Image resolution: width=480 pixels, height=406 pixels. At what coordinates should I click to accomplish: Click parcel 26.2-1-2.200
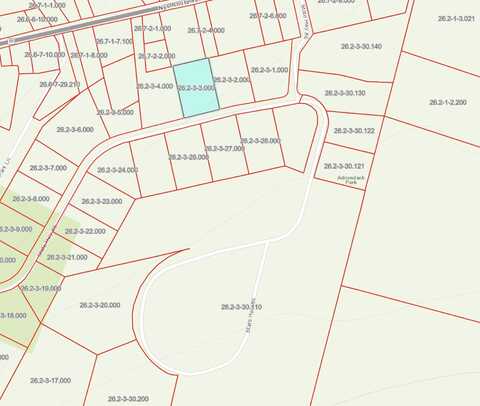[x=448, y=102]
